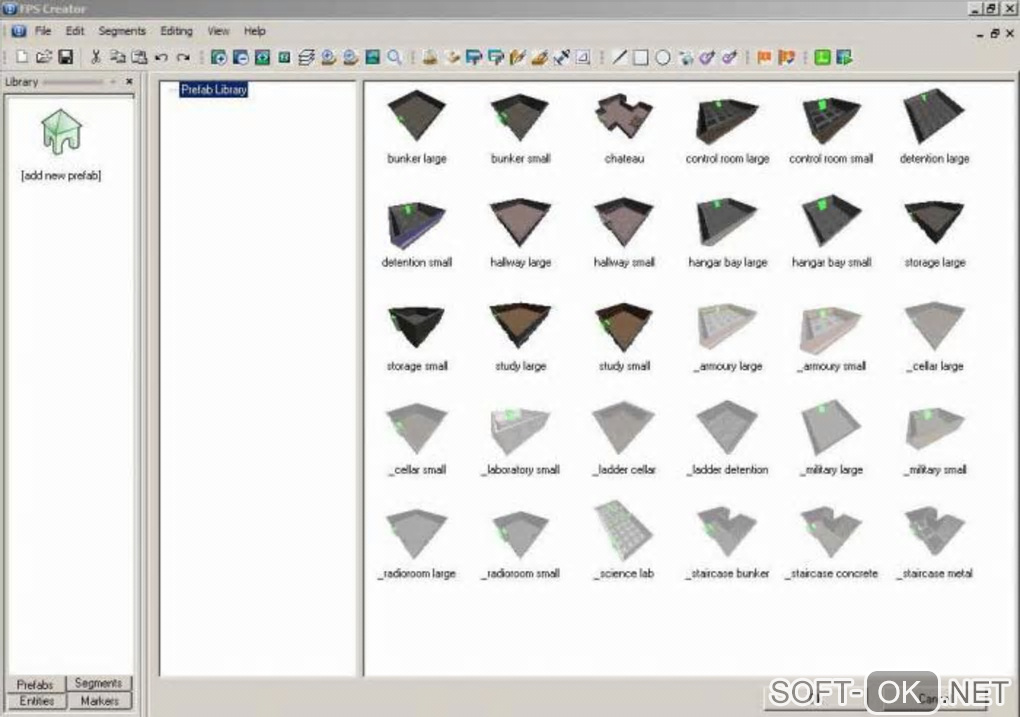Viewport: 1020px width, 717px height.
Task: Open the File menu
Action: 43,31
